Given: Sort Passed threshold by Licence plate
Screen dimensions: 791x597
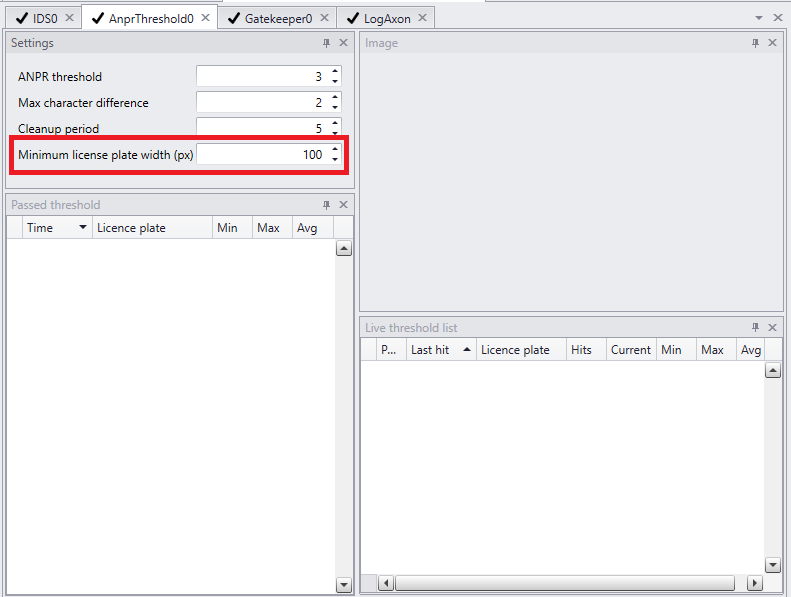Looking at the screenshot, I should tap(152, 228).
